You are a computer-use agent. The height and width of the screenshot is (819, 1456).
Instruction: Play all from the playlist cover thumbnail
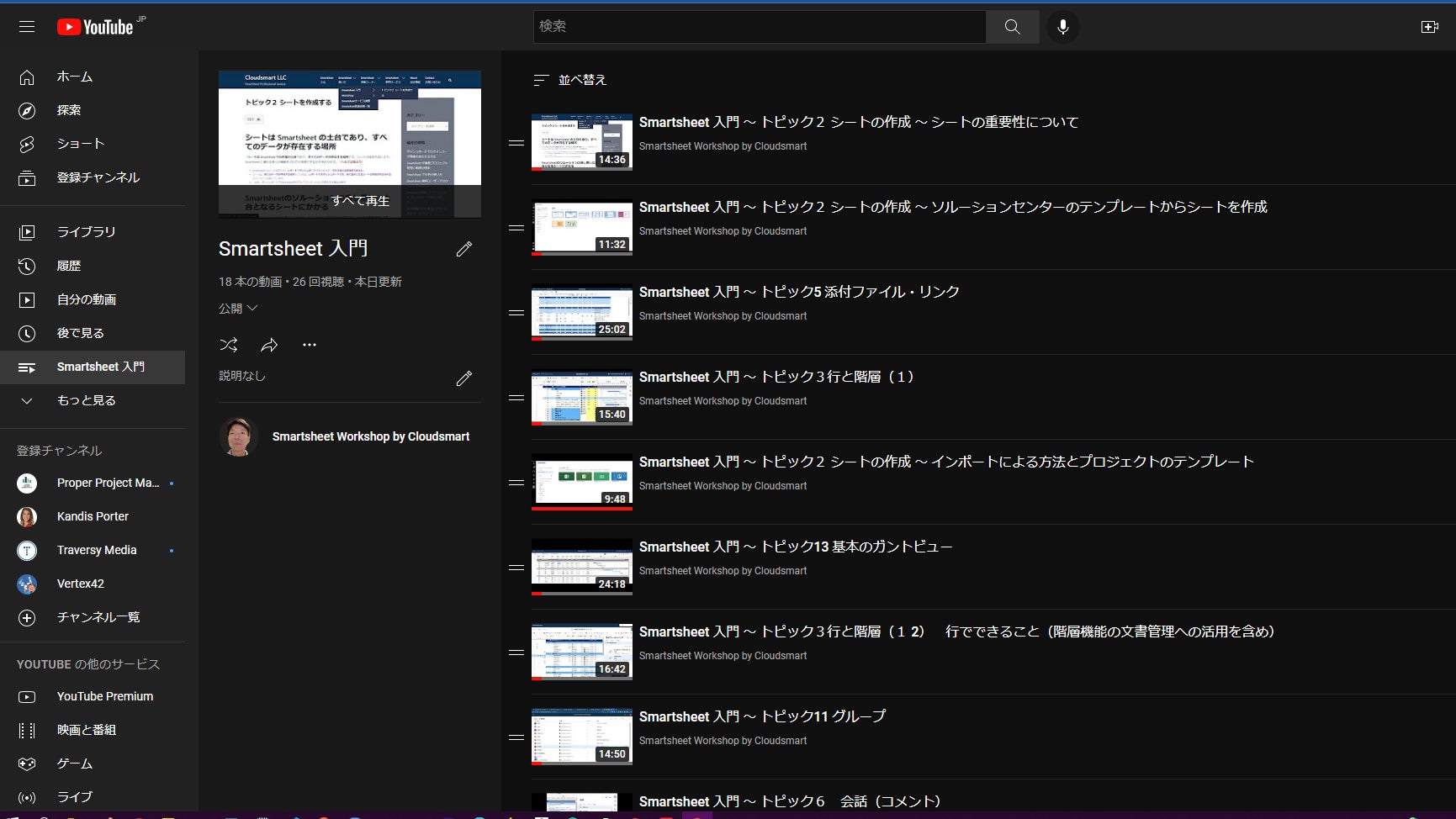[x=350, y=144]
